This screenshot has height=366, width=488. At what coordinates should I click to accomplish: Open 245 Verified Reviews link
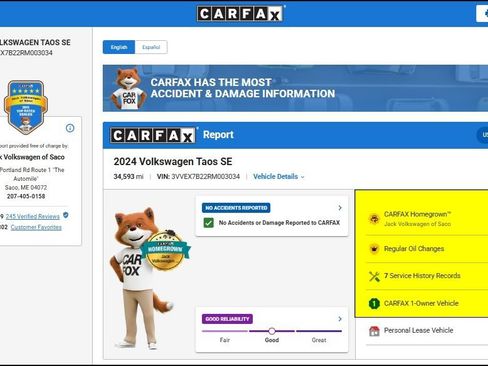point(32,216)
